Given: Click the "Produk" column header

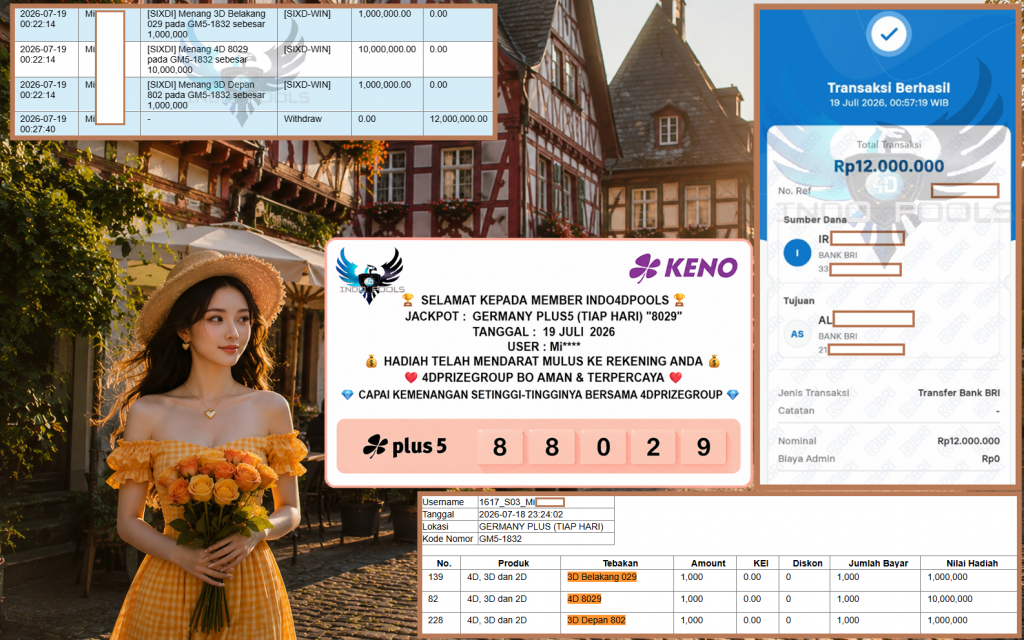Looking at the screenshot, I should [x=513, y=563].
